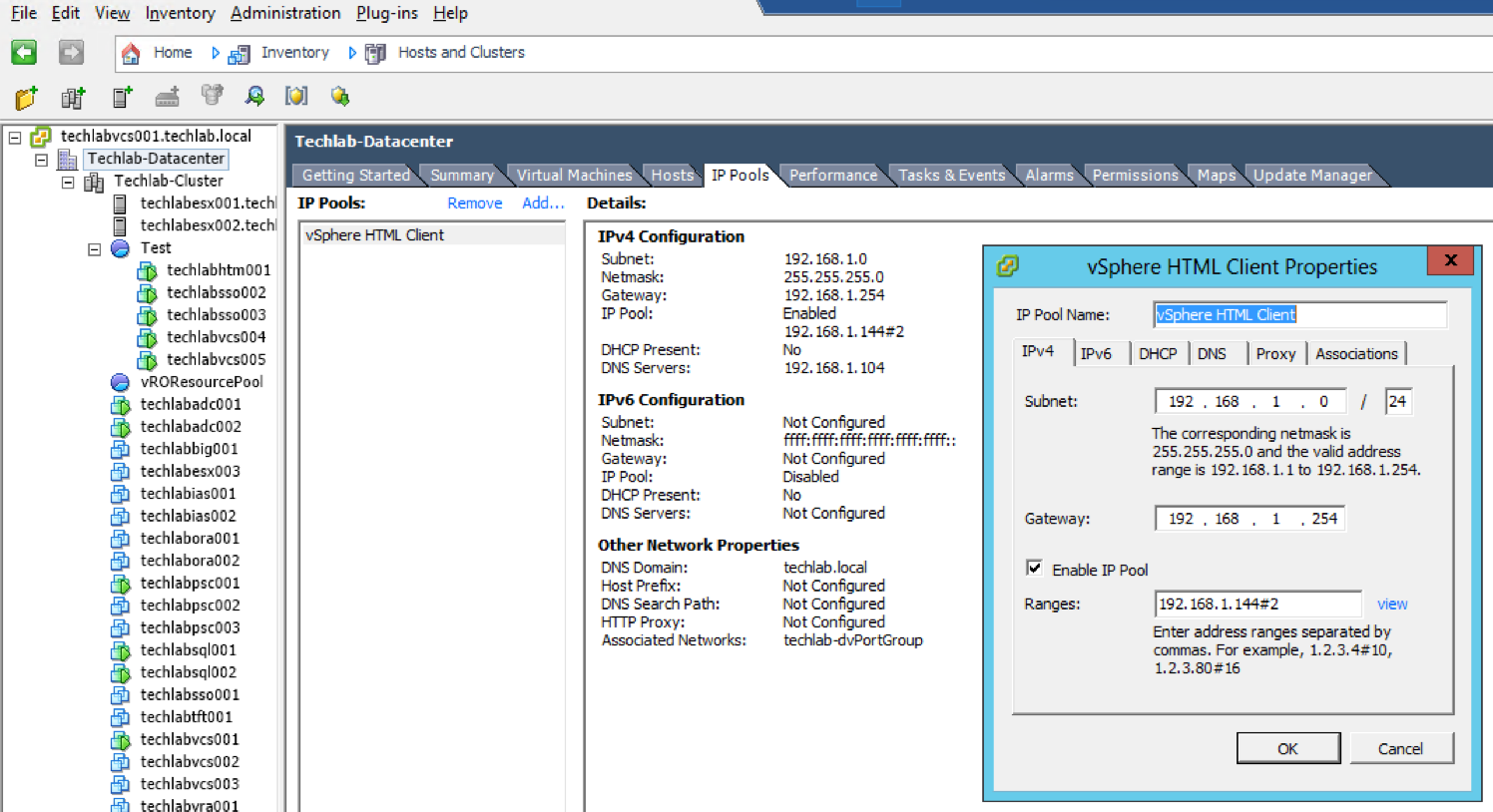Switch to the Summary tab
Viewport: 1493px width, 812px height.
(462, 175)
